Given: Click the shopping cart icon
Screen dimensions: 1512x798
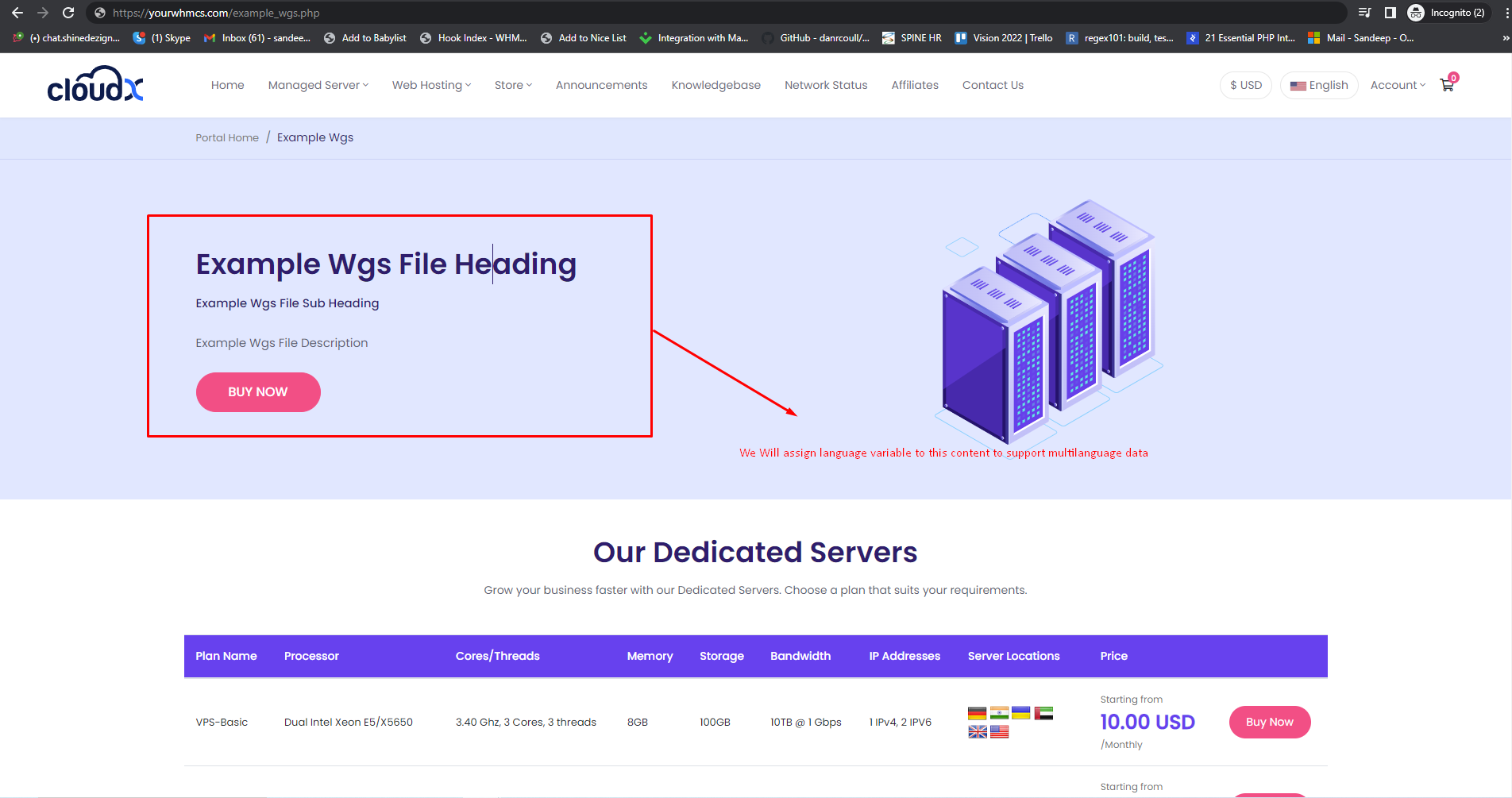Looking at the screenshot, I should tap(1447, 85).
